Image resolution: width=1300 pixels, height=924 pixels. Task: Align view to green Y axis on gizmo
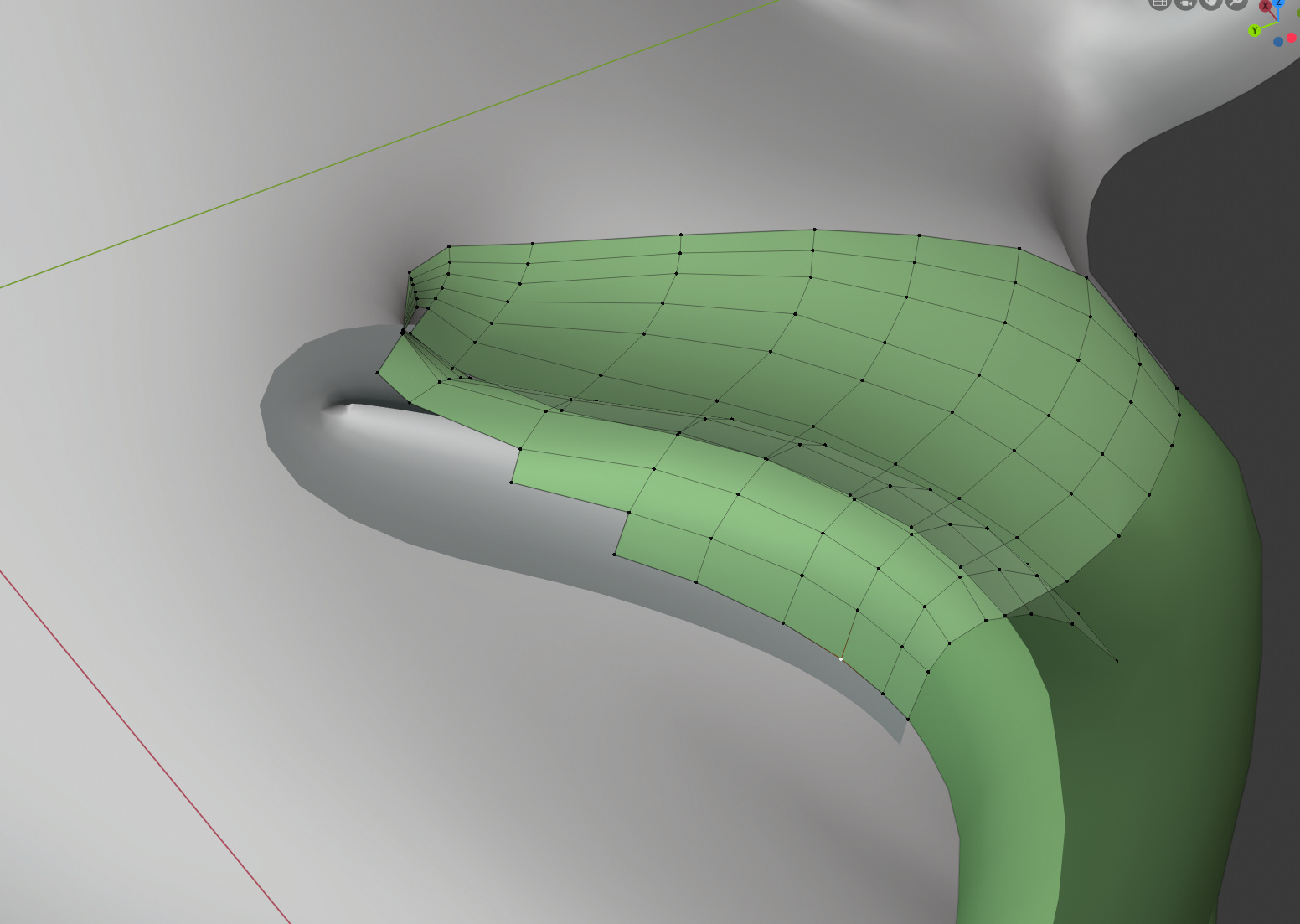pos(1254,30)
